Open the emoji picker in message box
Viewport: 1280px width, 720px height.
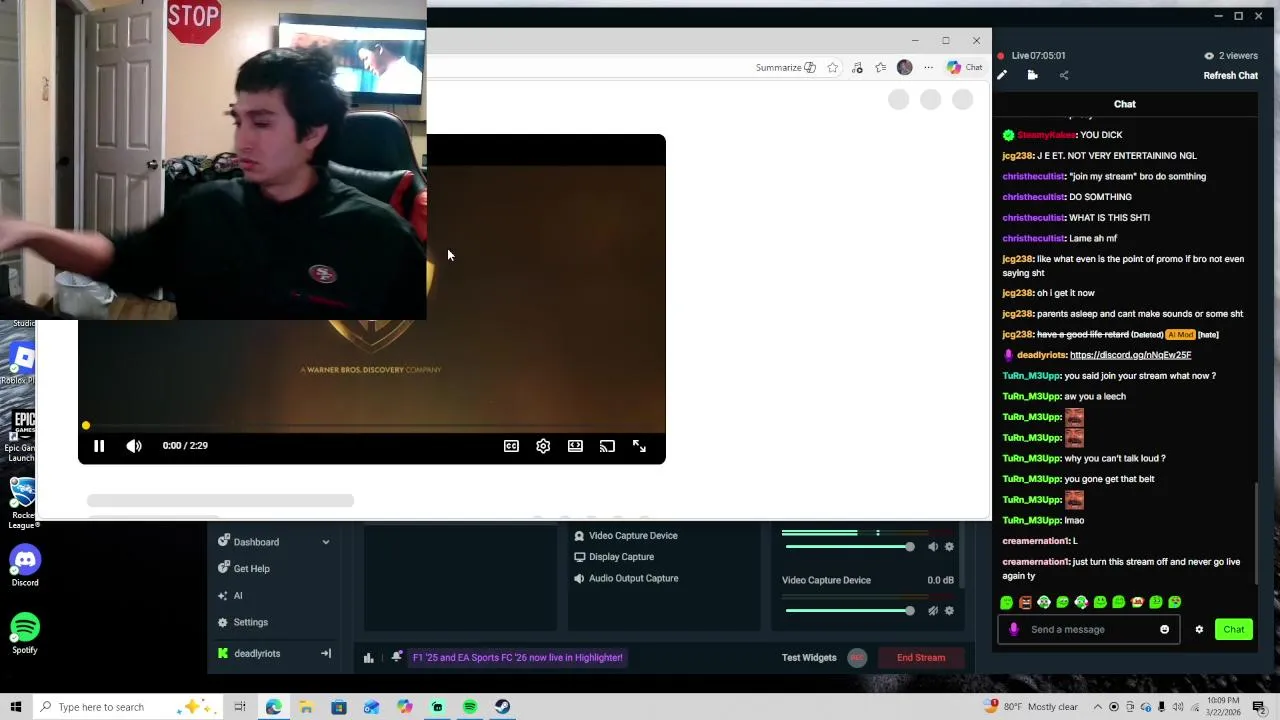[1164, 630]
